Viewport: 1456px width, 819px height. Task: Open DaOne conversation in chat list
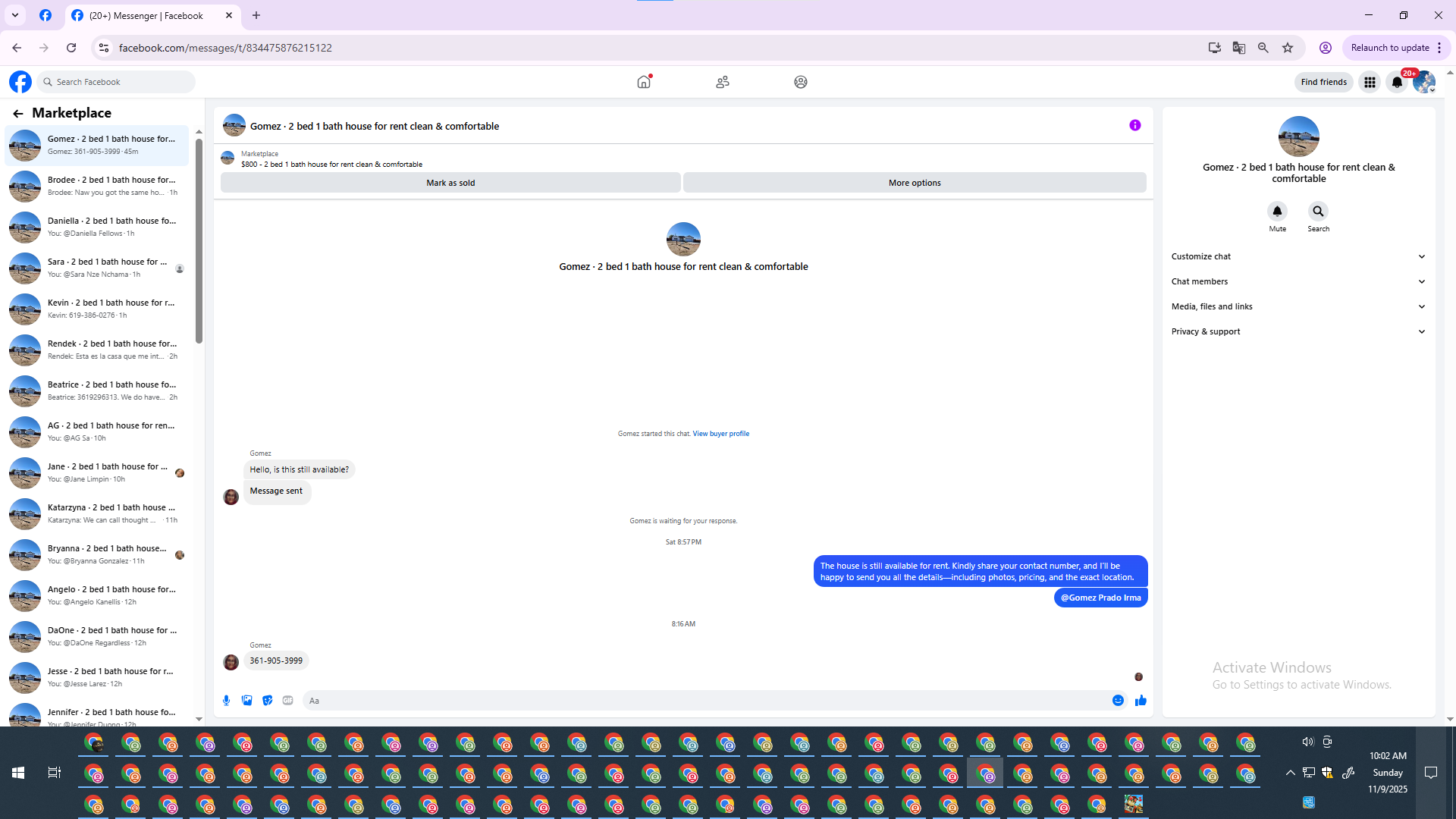click(x=97, y=637)
